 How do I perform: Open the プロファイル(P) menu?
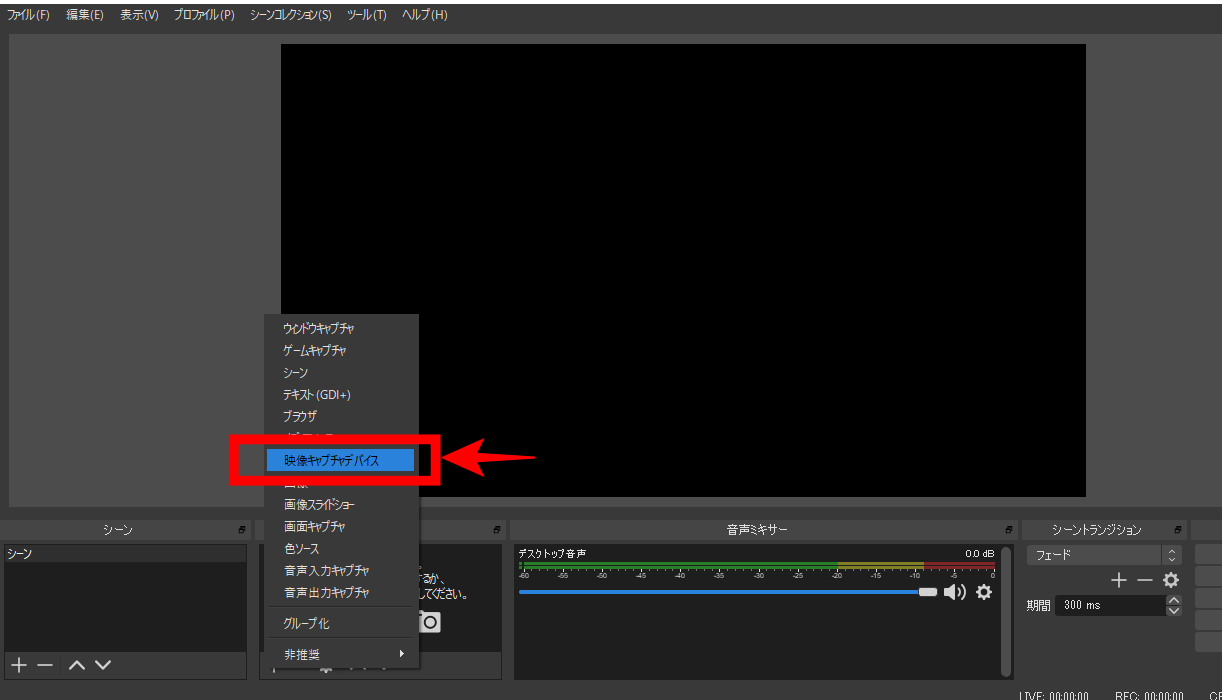203,15
